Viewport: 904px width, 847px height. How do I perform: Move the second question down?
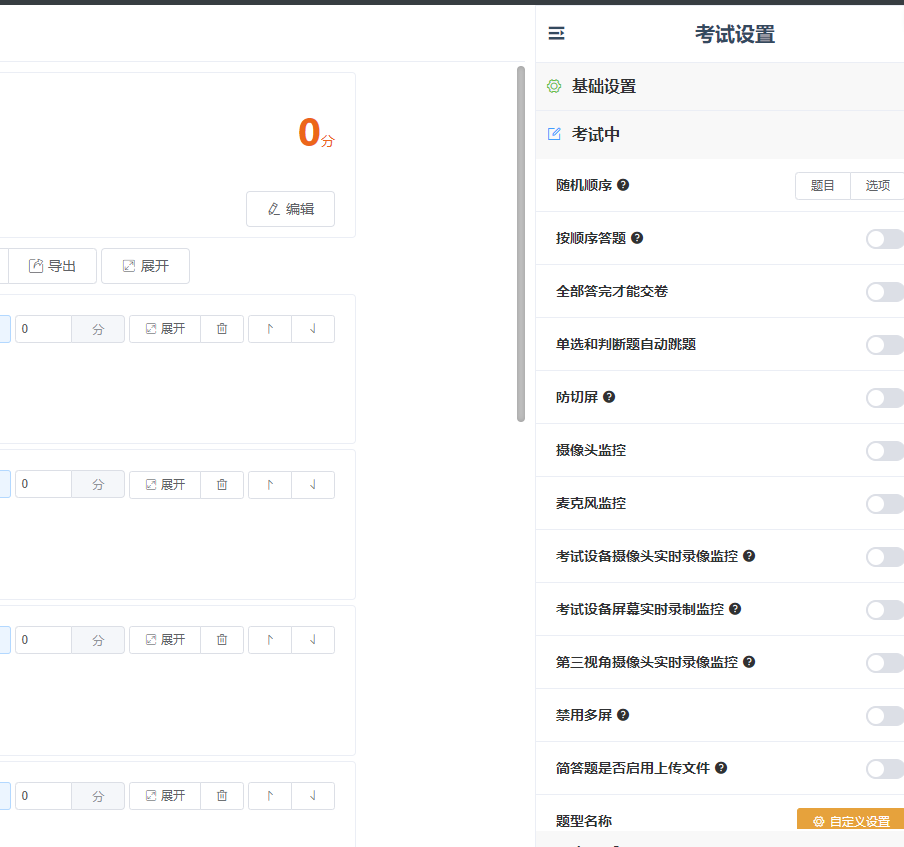(x=313, y=485)
